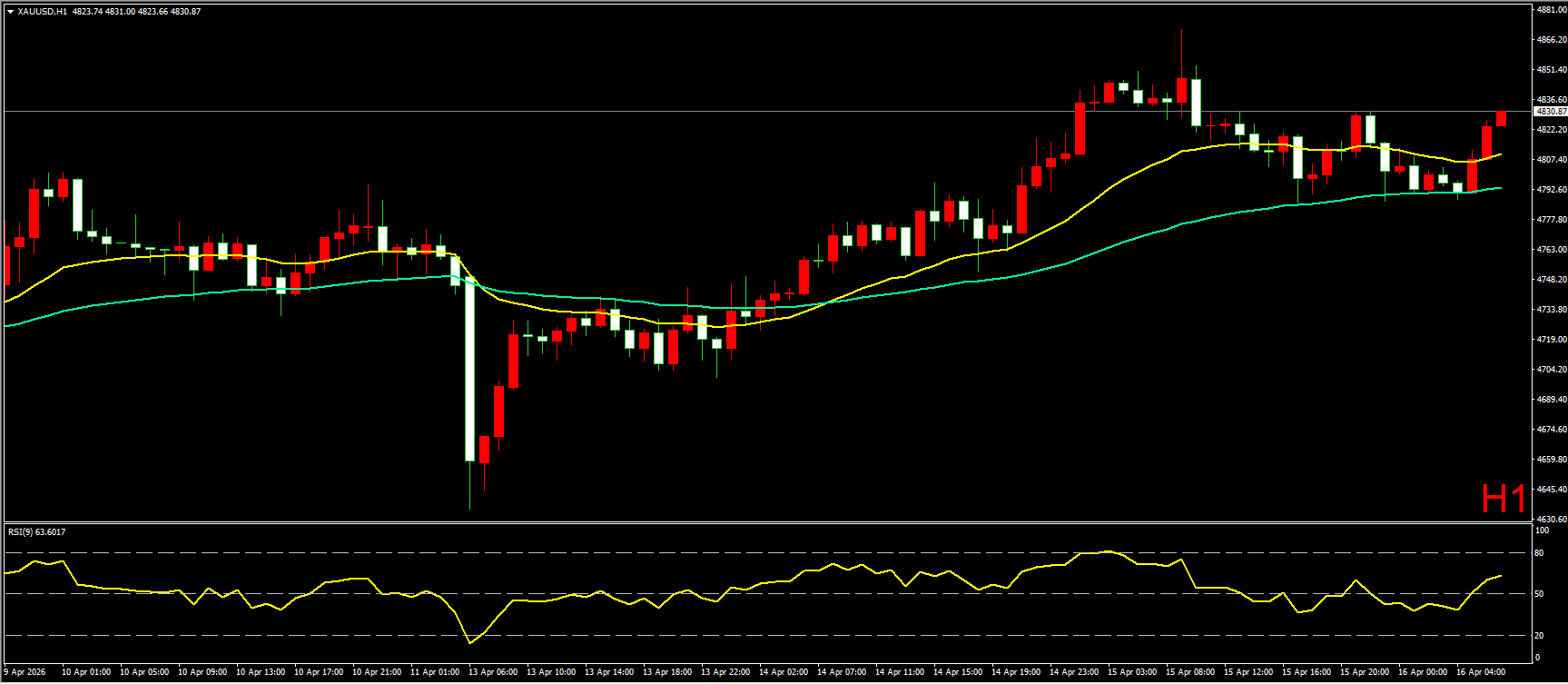Click the RSI scale value 50
Image resolution: width=1568 pixels, height=684 pixels.
click(x=1539, y=594)
